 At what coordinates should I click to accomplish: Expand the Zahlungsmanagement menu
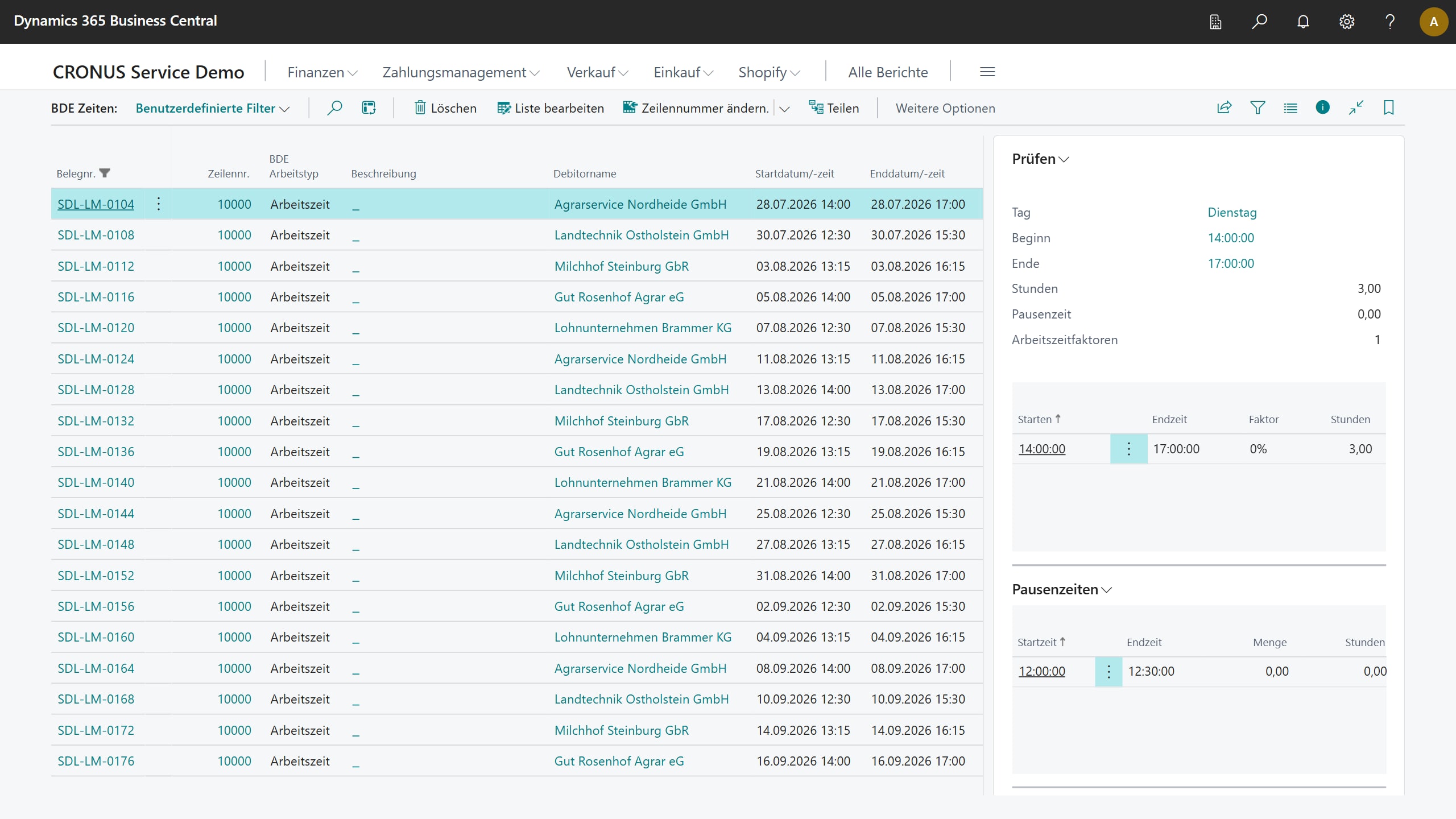tap(461, 72)
